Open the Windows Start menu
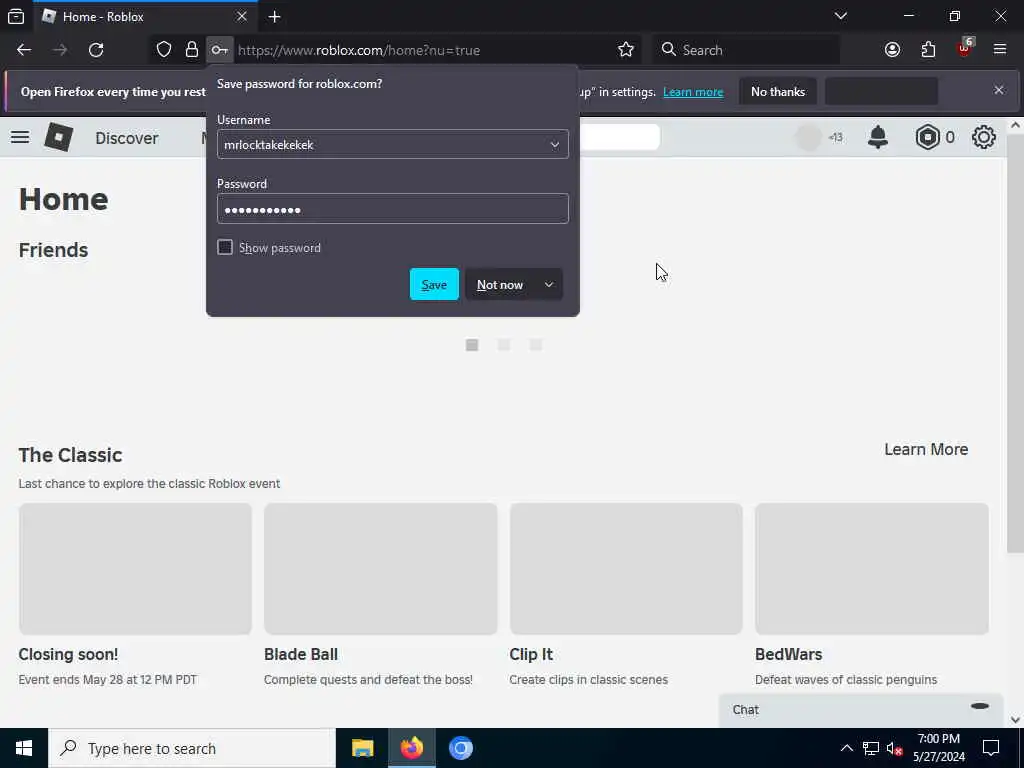 [x=24, y=748]
